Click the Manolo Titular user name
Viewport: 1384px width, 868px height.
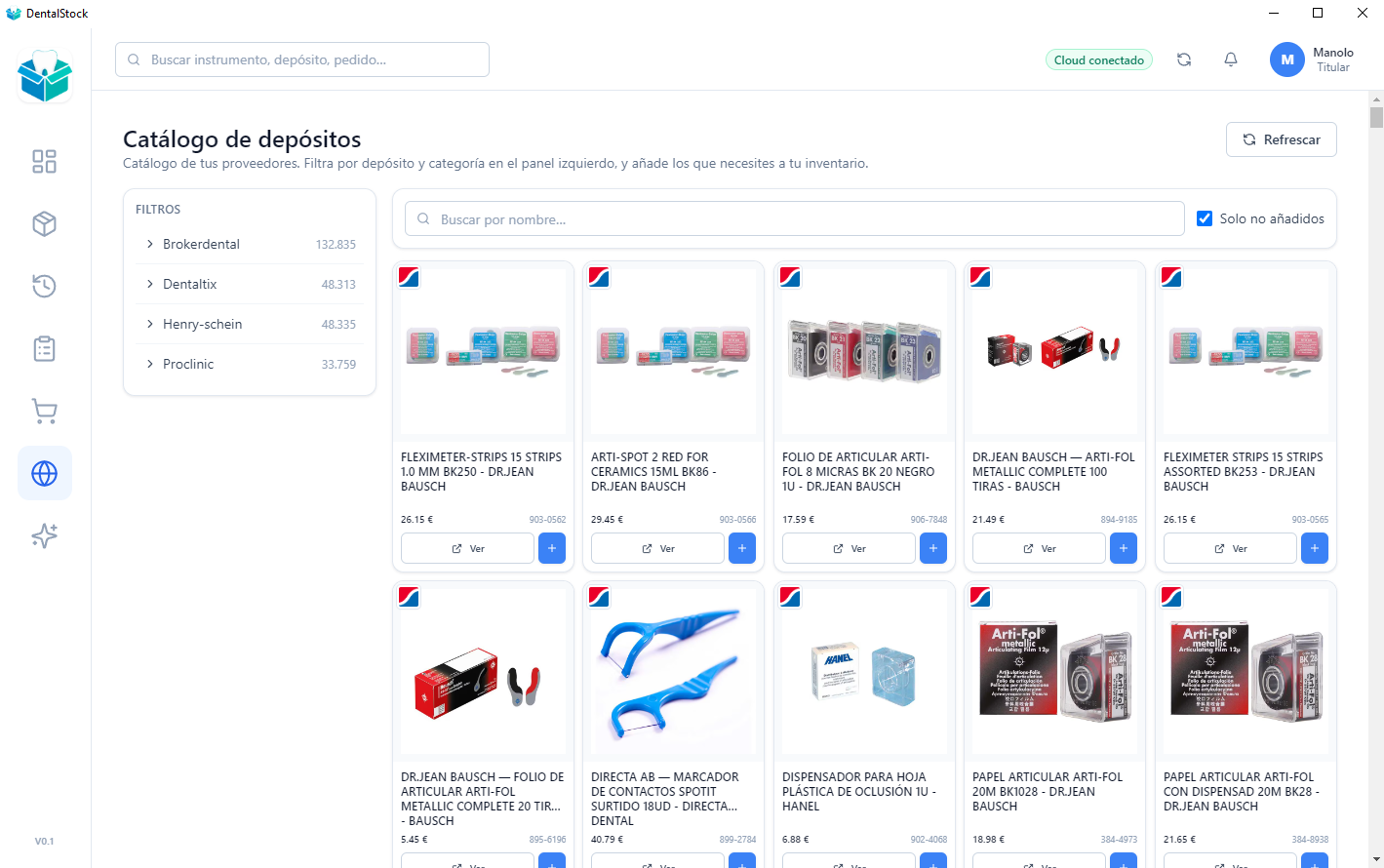[x=1333, y=59]
